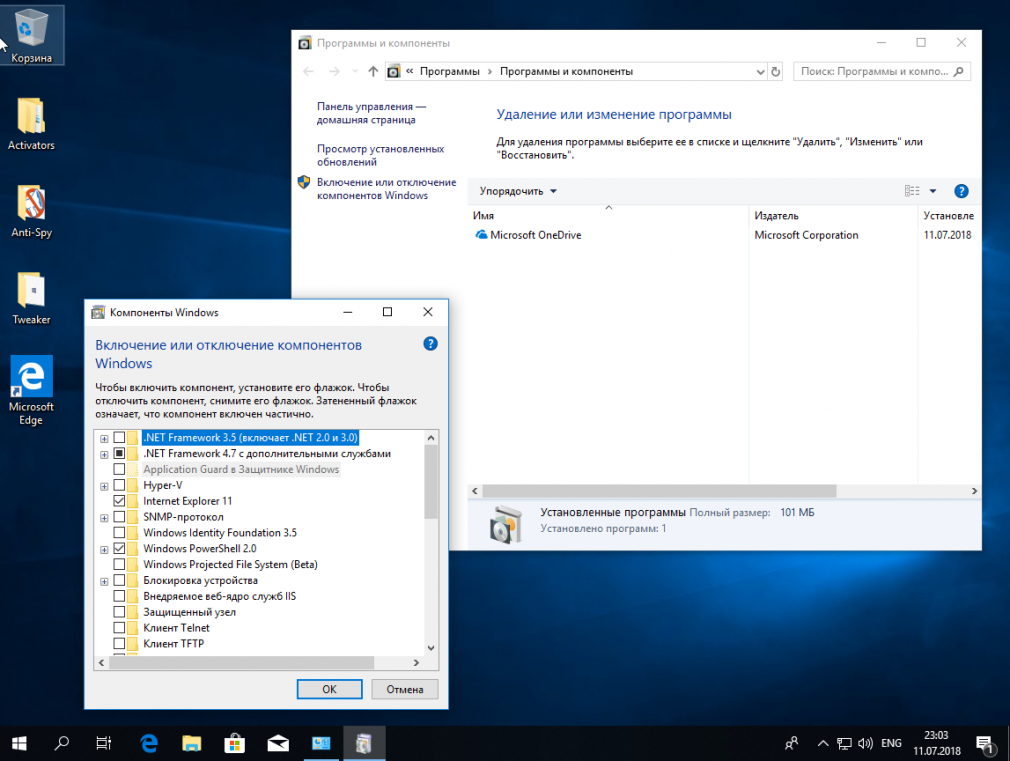This screenshot has height=761, width=1010.
Task: Expand the Hyper-V tree node
Action: pos(104,486)
